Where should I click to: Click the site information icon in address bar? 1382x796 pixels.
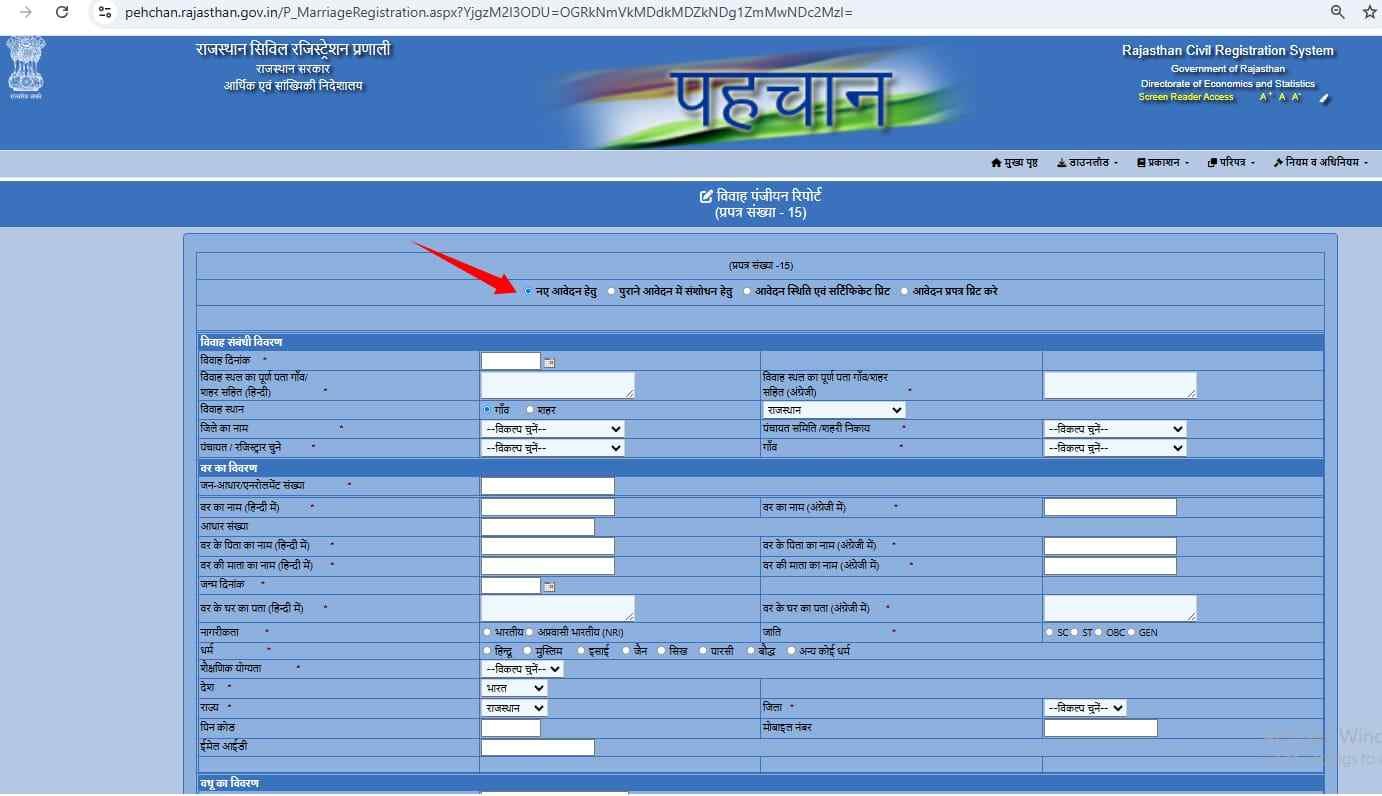point(105,12)
